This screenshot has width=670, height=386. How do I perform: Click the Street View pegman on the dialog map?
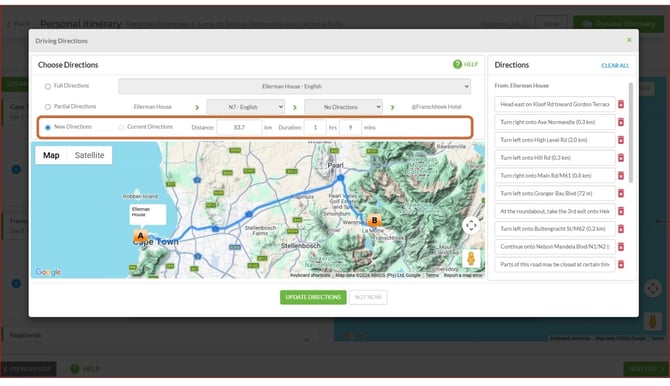tap(471, 258)
